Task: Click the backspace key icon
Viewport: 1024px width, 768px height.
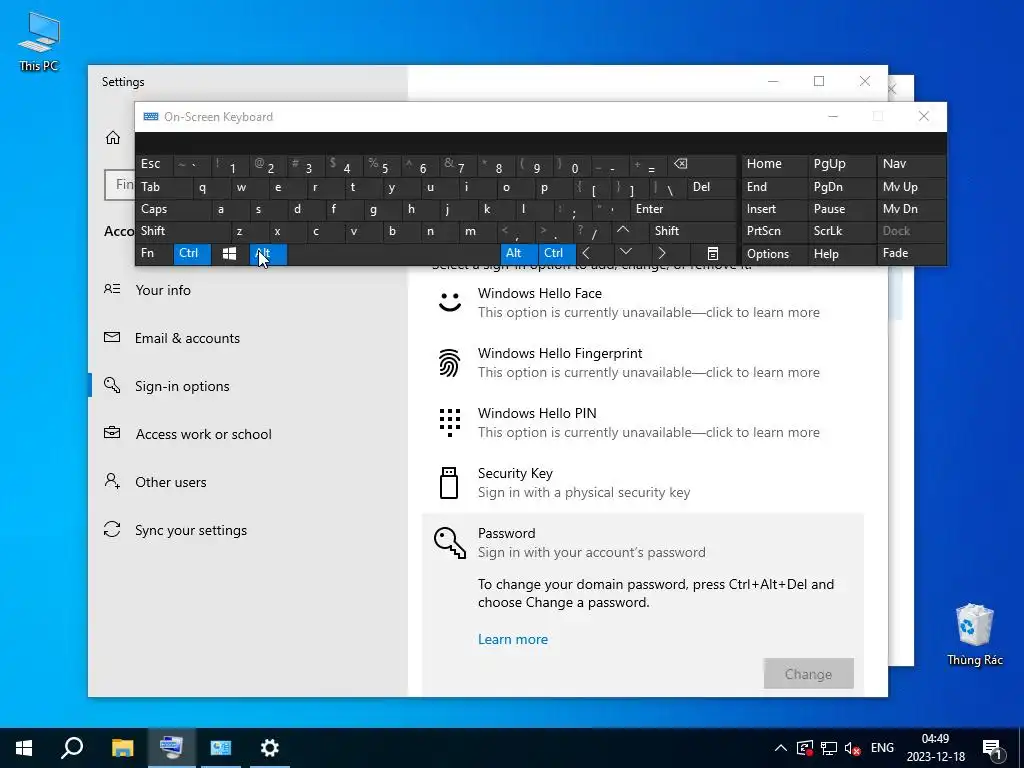Action: [702, 165]
